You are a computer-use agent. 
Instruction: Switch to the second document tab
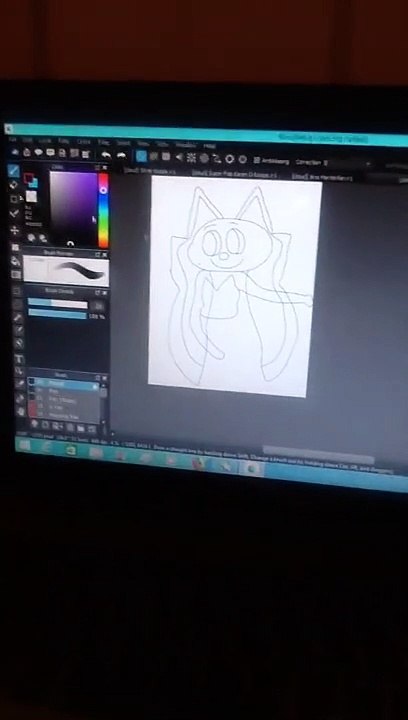click(x=234, y=174)
